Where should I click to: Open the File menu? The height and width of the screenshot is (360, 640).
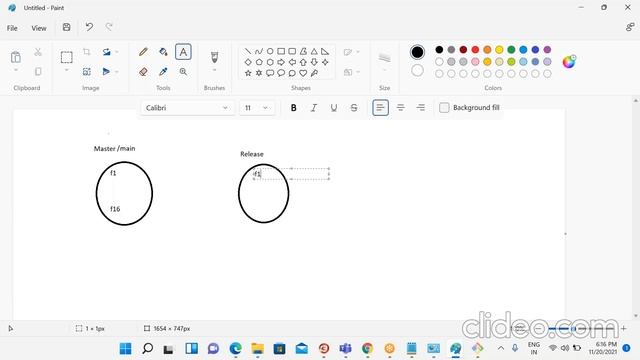[x=12, y=28]
